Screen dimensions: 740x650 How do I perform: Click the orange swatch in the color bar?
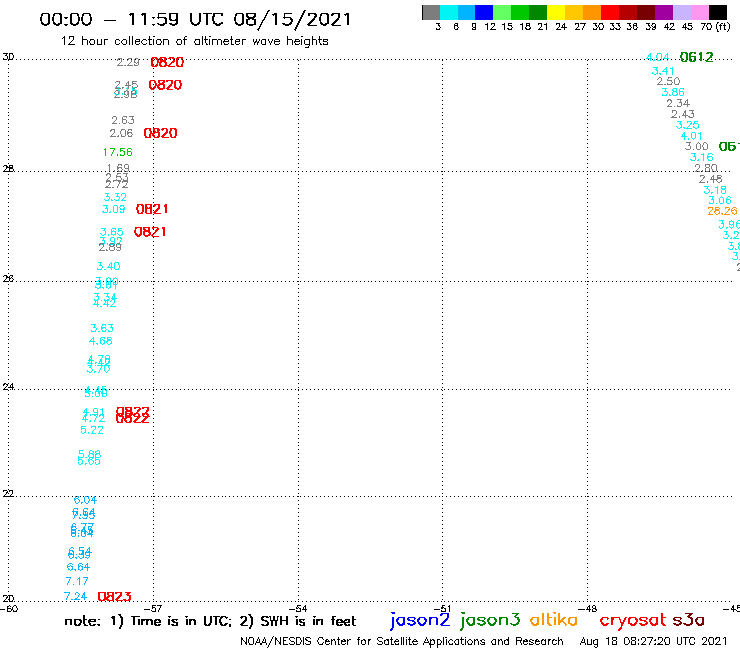[592, 12]
